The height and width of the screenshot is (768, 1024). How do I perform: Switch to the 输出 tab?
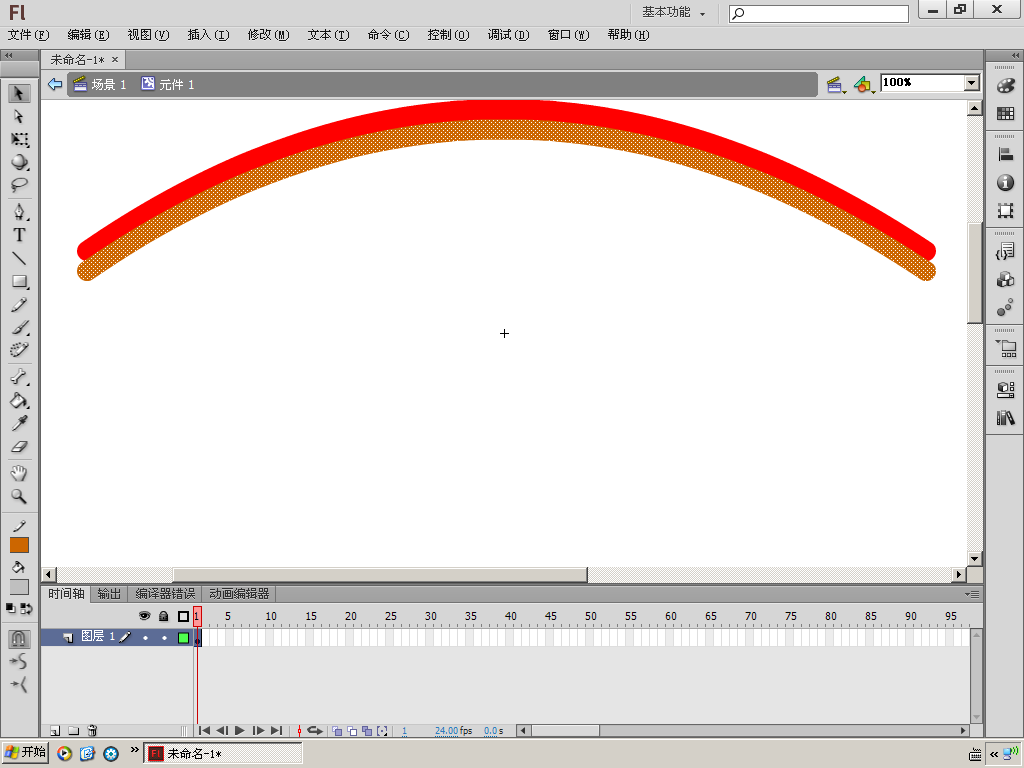click(109, 594)
